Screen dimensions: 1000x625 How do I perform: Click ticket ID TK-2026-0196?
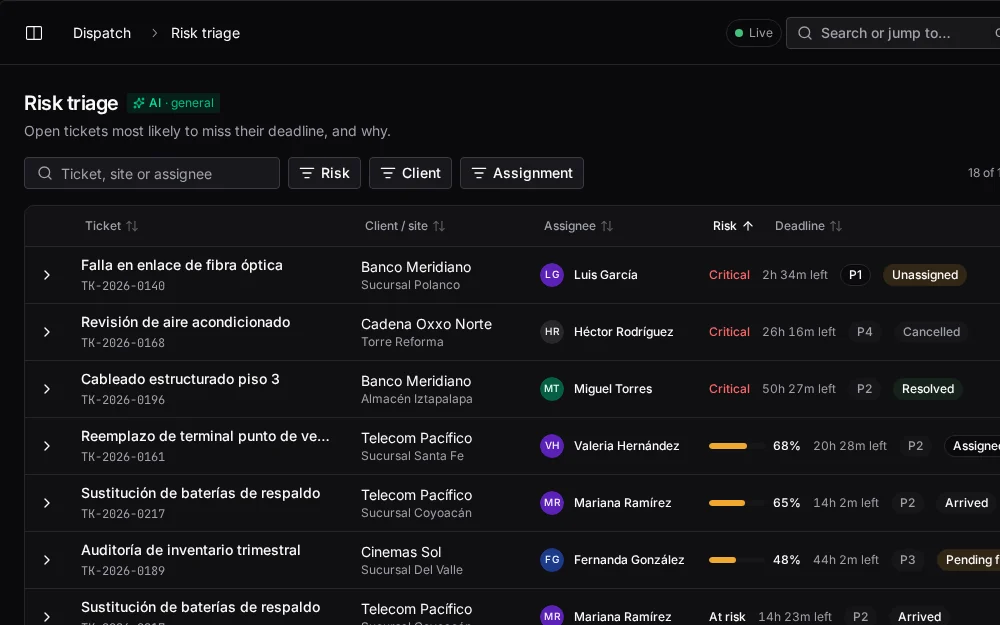pos(123,400)
